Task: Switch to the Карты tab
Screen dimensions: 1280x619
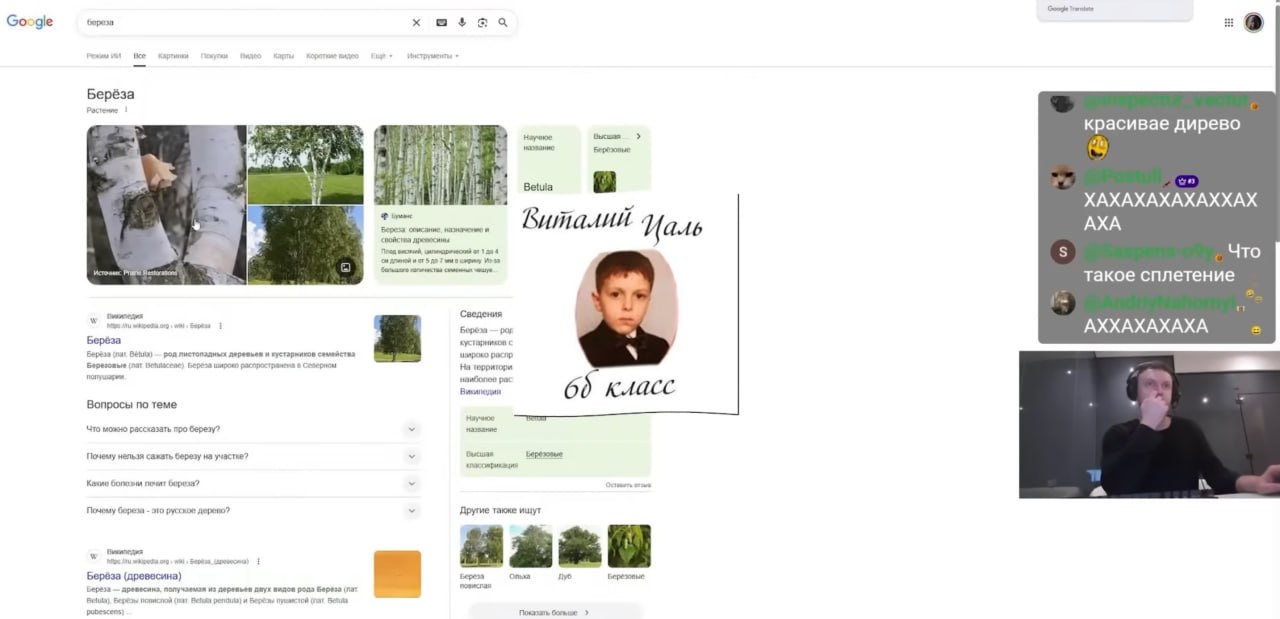Action: click(x=284, y=56)
